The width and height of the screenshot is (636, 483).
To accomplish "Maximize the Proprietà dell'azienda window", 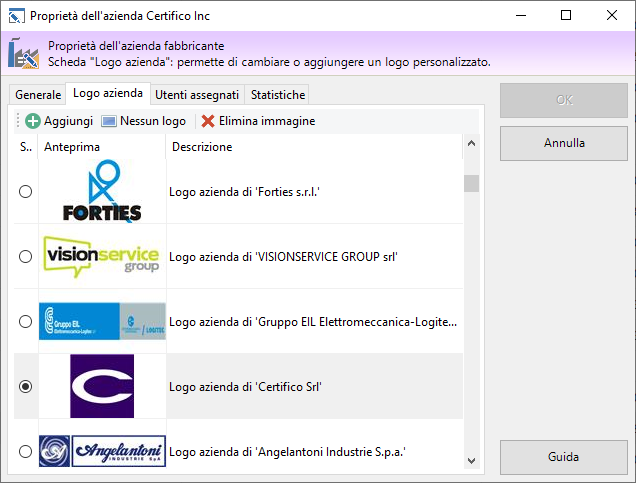I will (x=566, y=15).
